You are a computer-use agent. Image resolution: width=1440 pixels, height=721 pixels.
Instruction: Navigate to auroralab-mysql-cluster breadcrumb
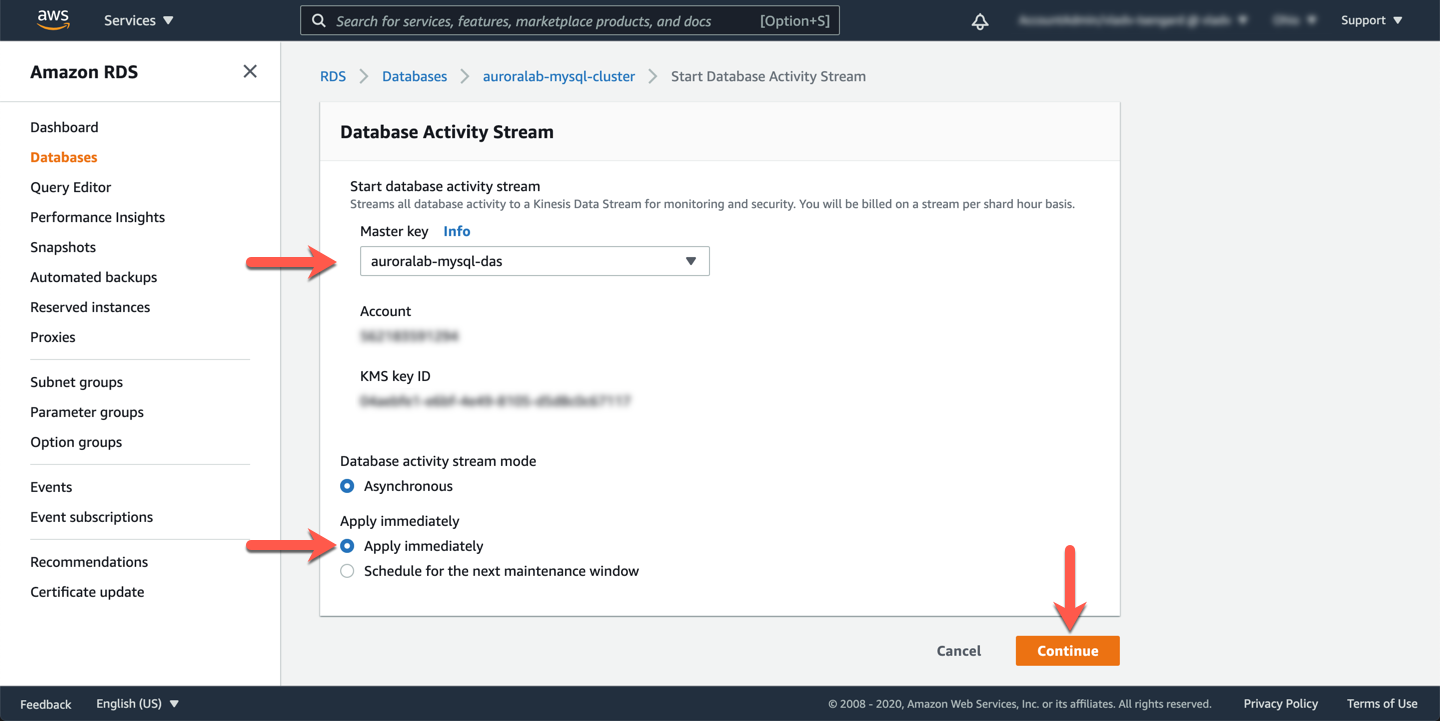coord(558,76)
